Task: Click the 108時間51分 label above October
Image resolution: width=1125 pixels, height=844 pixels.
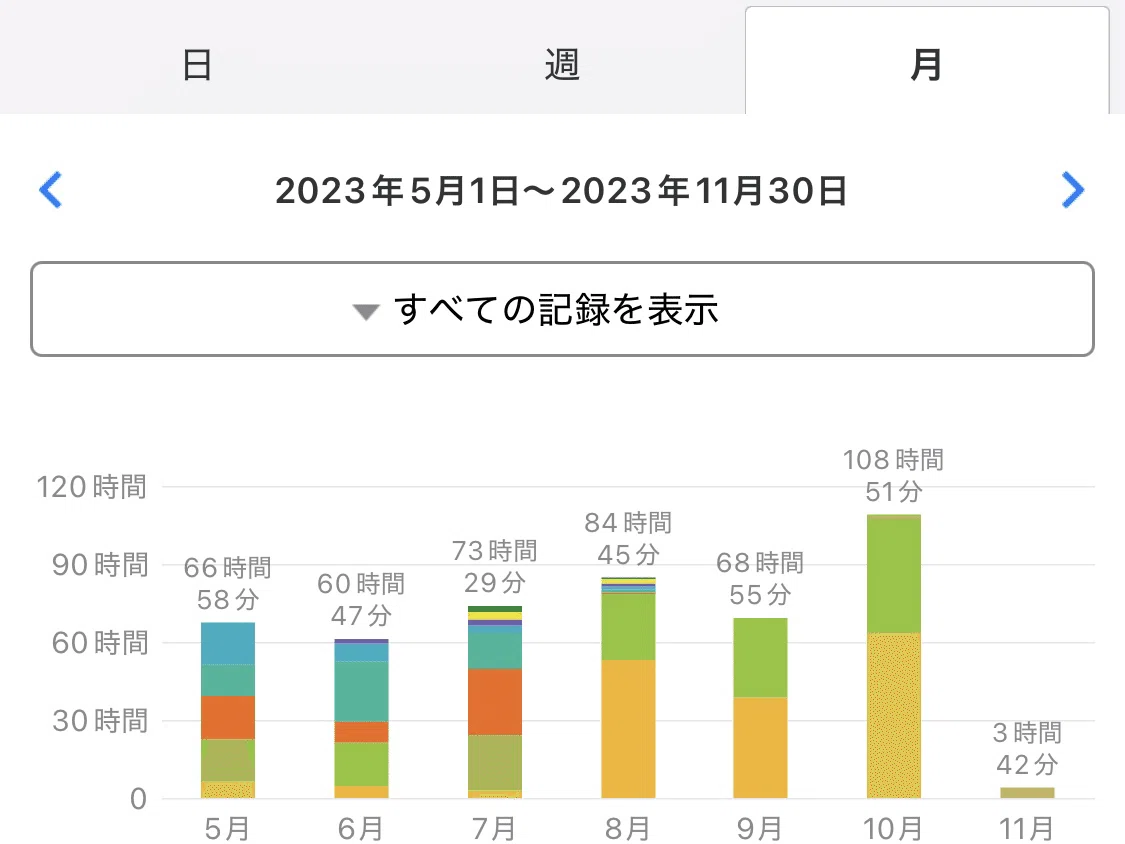Action: pyautogui.click(x=893, y=475)
